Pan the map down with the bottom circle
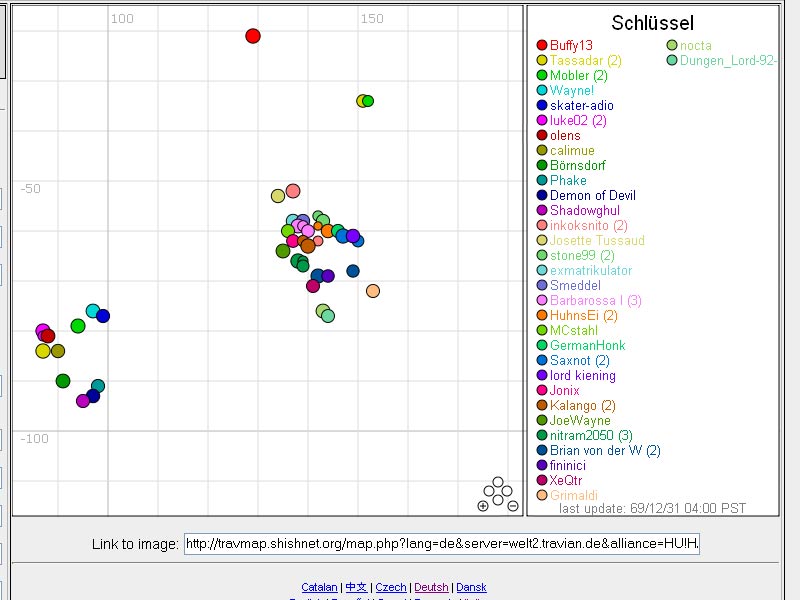Image resolution: width=800 pixels, height=600 pixels. click(498, 499)
